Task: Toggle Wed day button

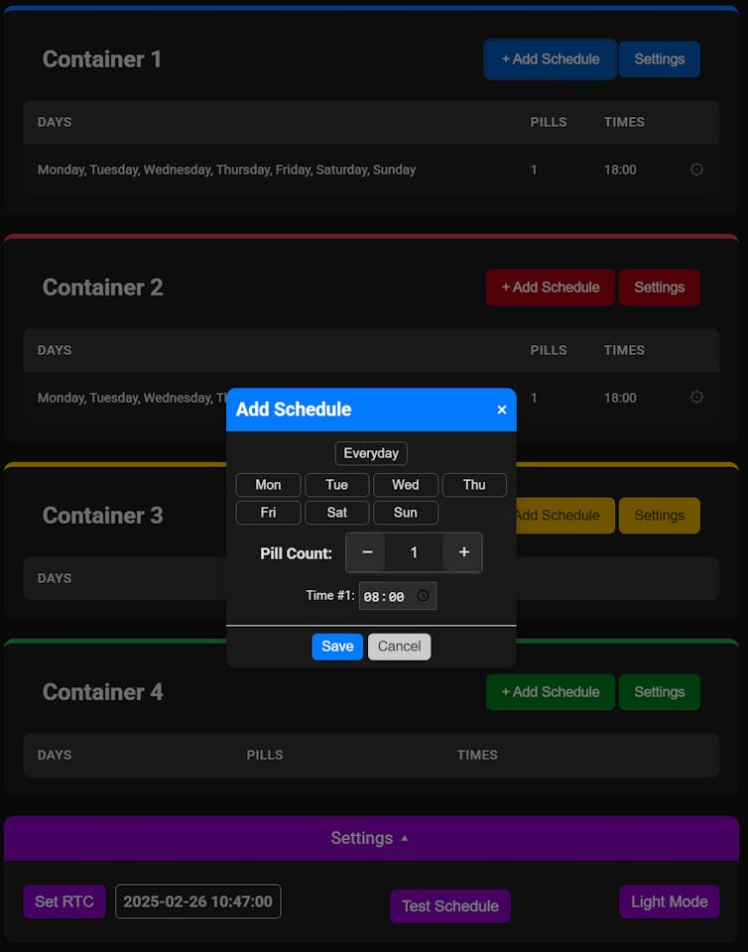Action: click(405, 485)
